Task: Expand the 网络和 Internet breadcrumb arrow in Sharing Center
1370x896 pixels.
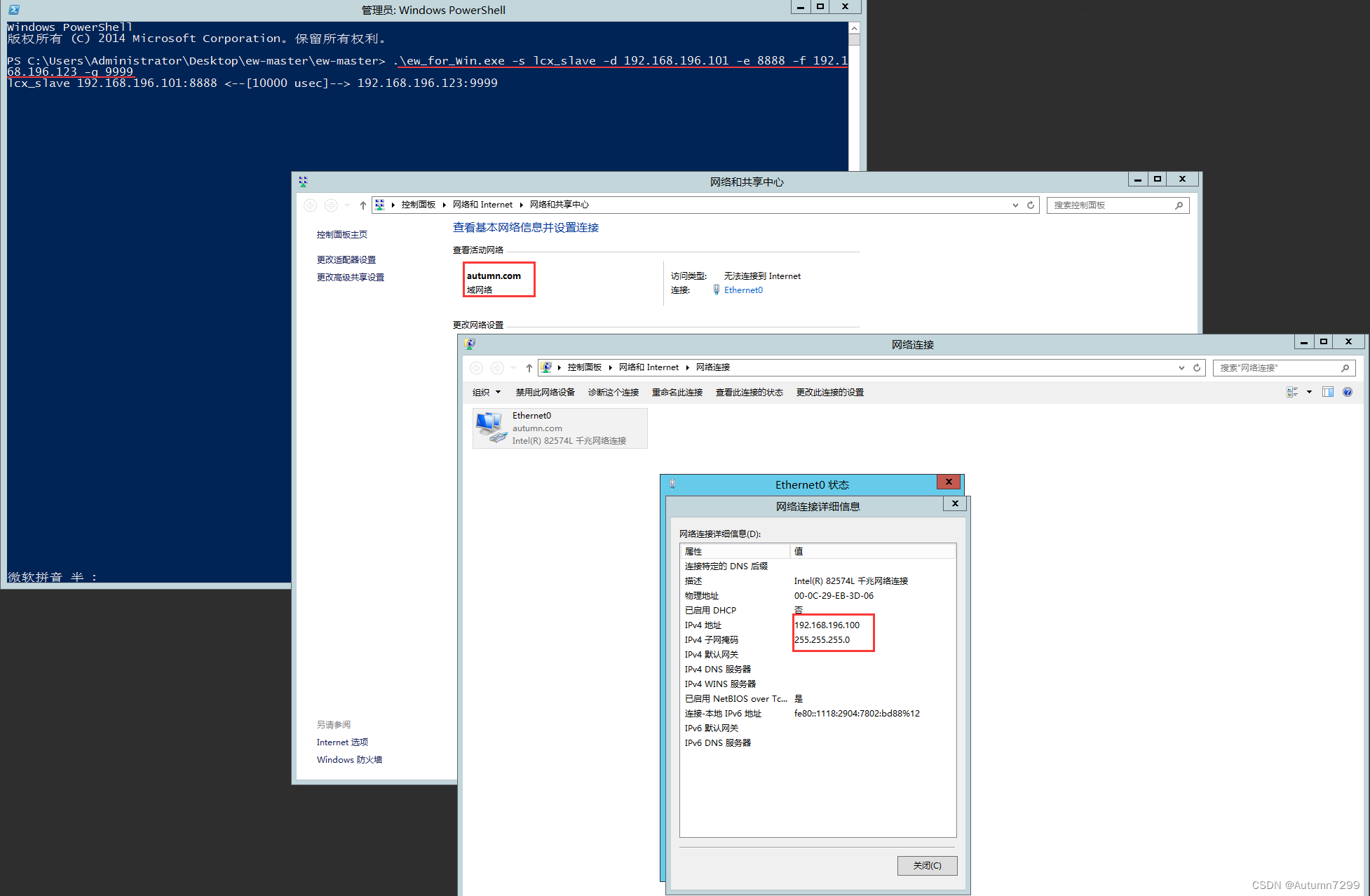Action: pos(522,205)
